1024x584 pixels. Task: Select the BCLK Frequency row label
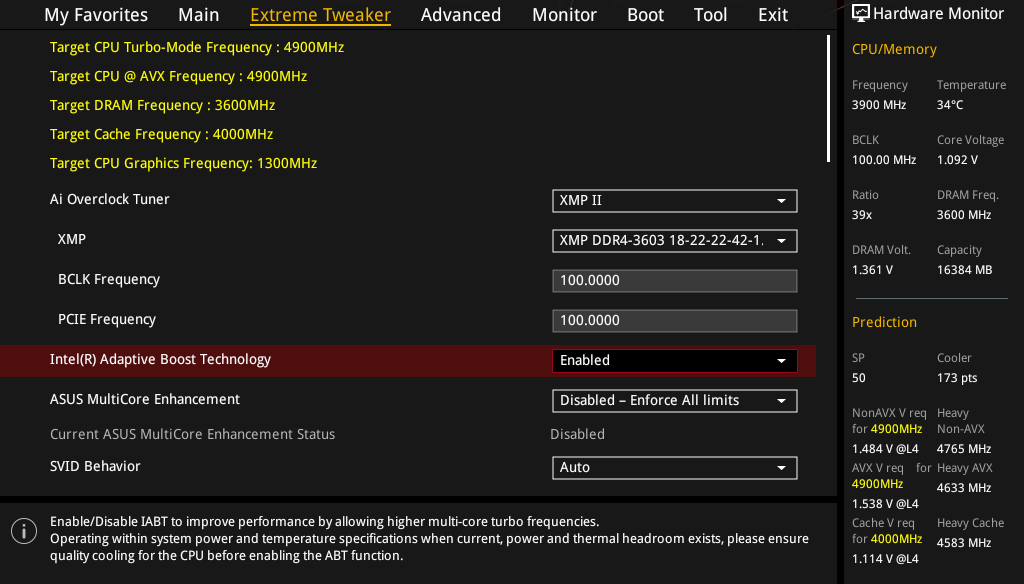tap(109, 280)
